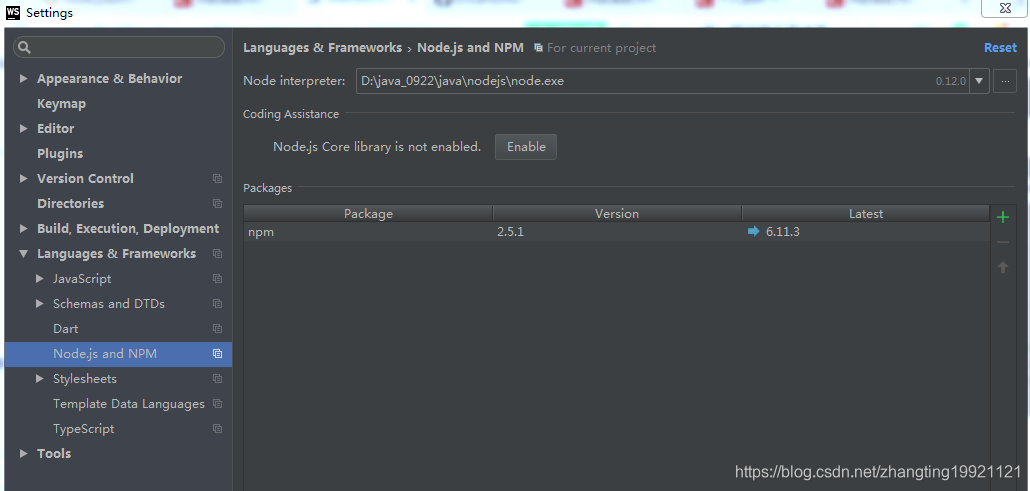
Task: Click the Node interpreter path field
Action: [663, 81]
